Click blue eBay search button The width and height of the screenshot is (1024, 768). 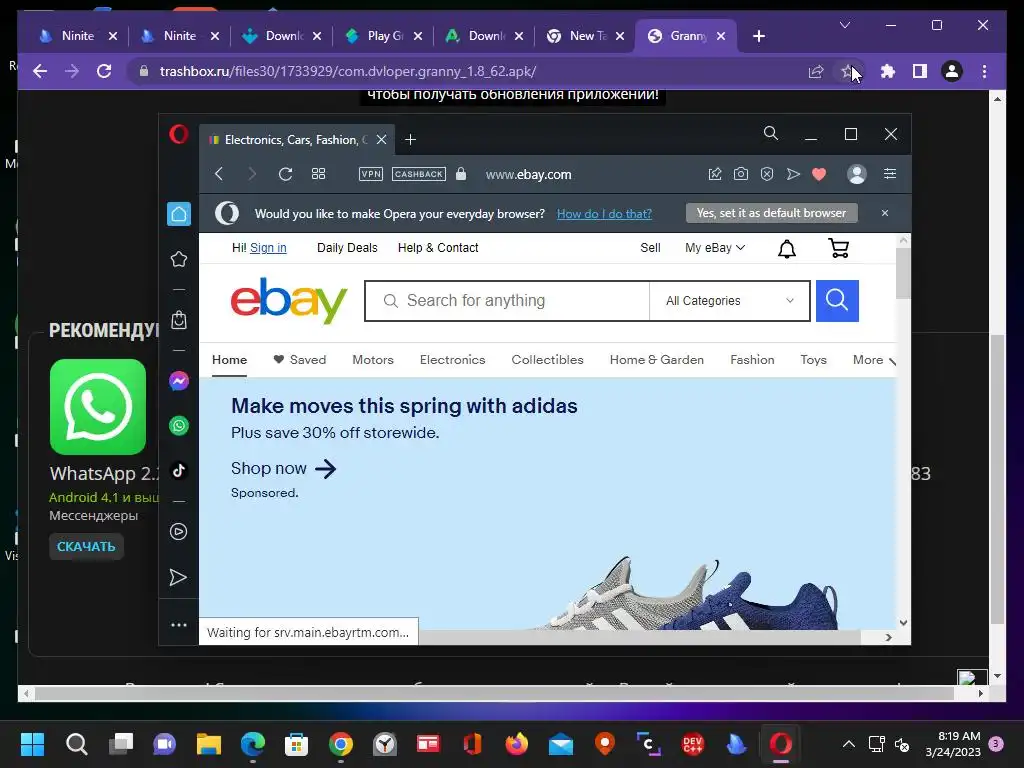837,300
